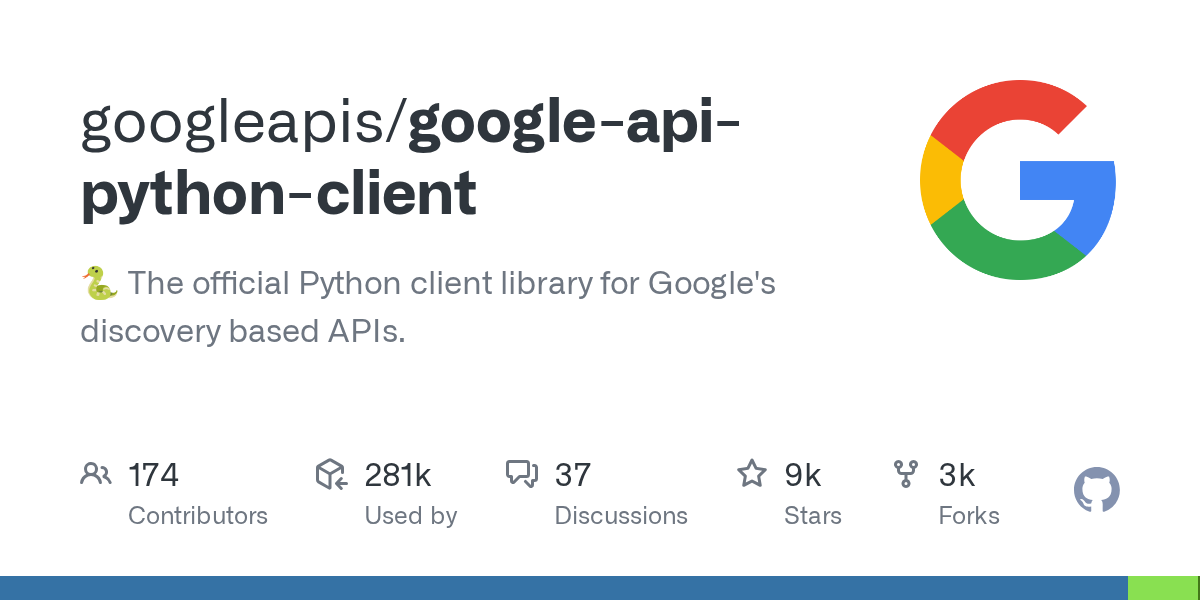This screenshot has height=600, width=1200.
Task: Click the 37 discussions count
Action: 573,475
